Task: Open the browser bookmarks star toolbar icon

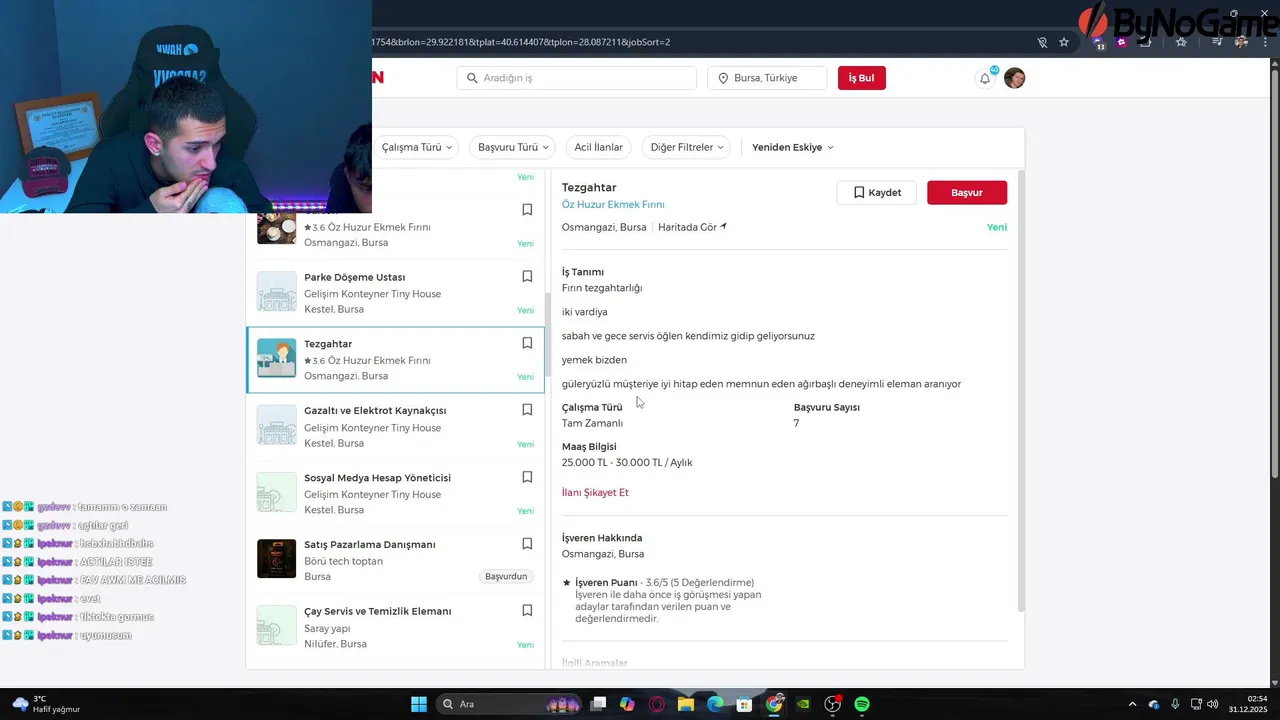Action: point(1181,42)
